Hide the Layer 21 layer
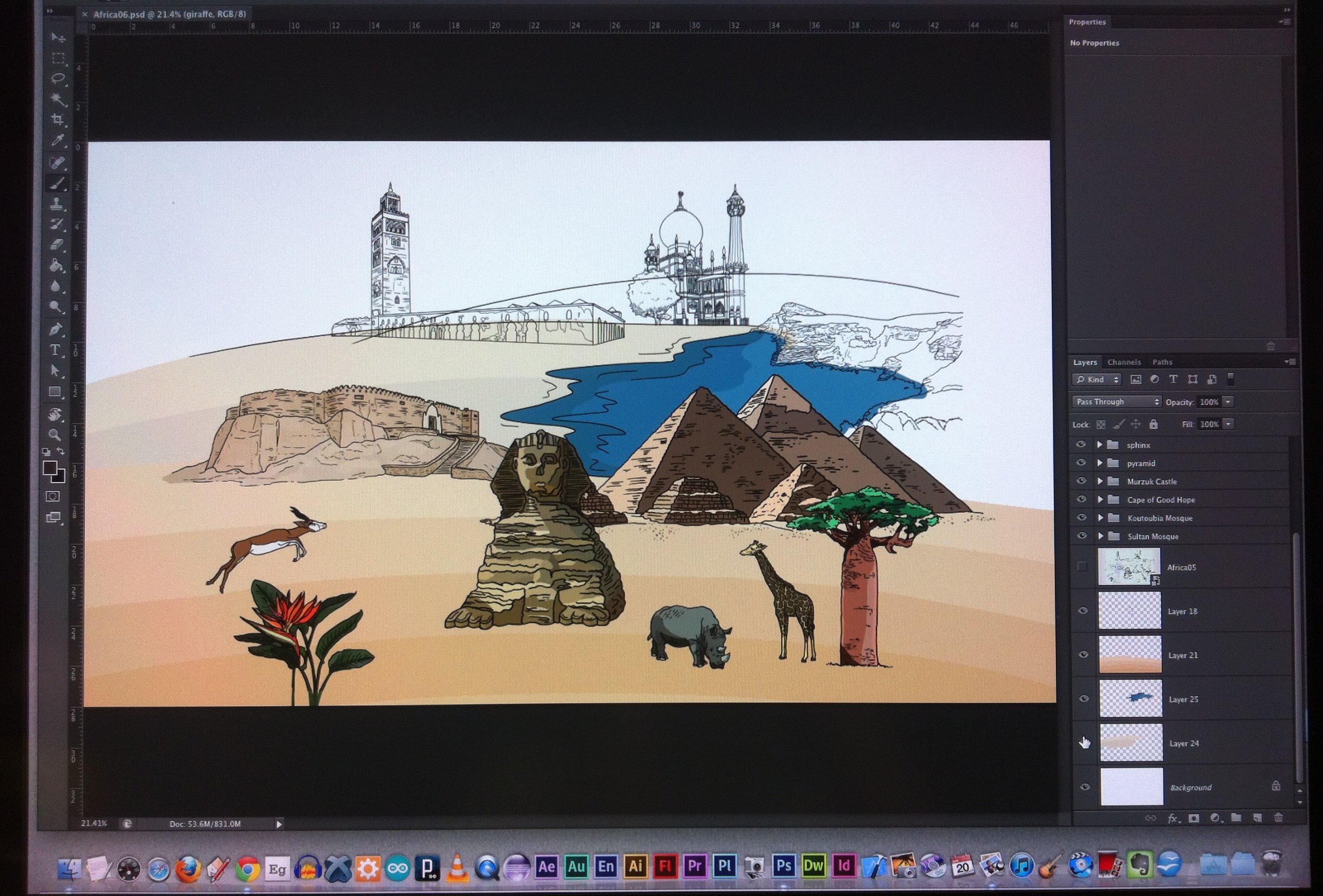This screenshot has width=1323, height=896. click(1083, 655)
